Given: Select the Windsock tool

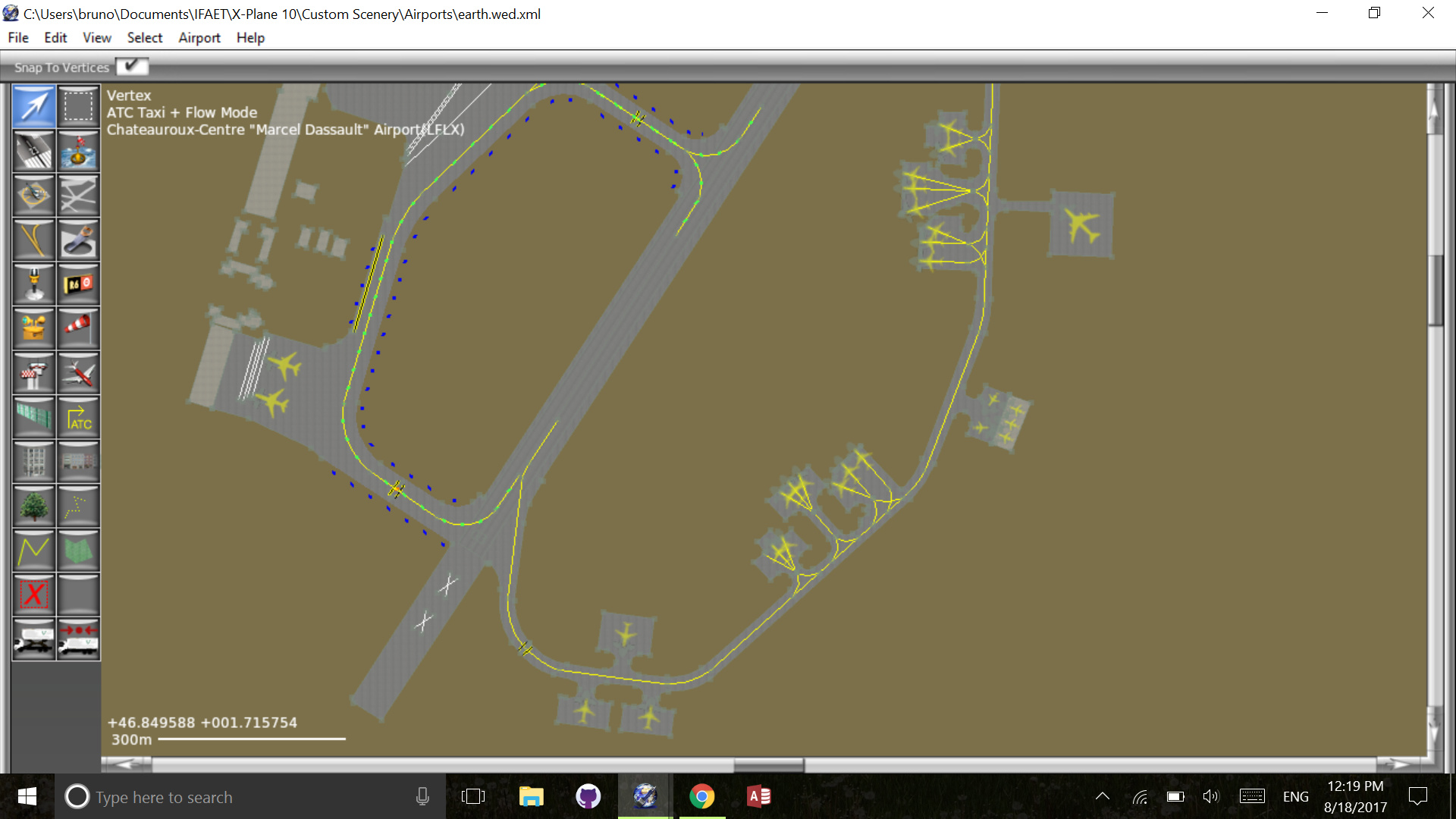Looking at the screenshot, I should [78, 328].
